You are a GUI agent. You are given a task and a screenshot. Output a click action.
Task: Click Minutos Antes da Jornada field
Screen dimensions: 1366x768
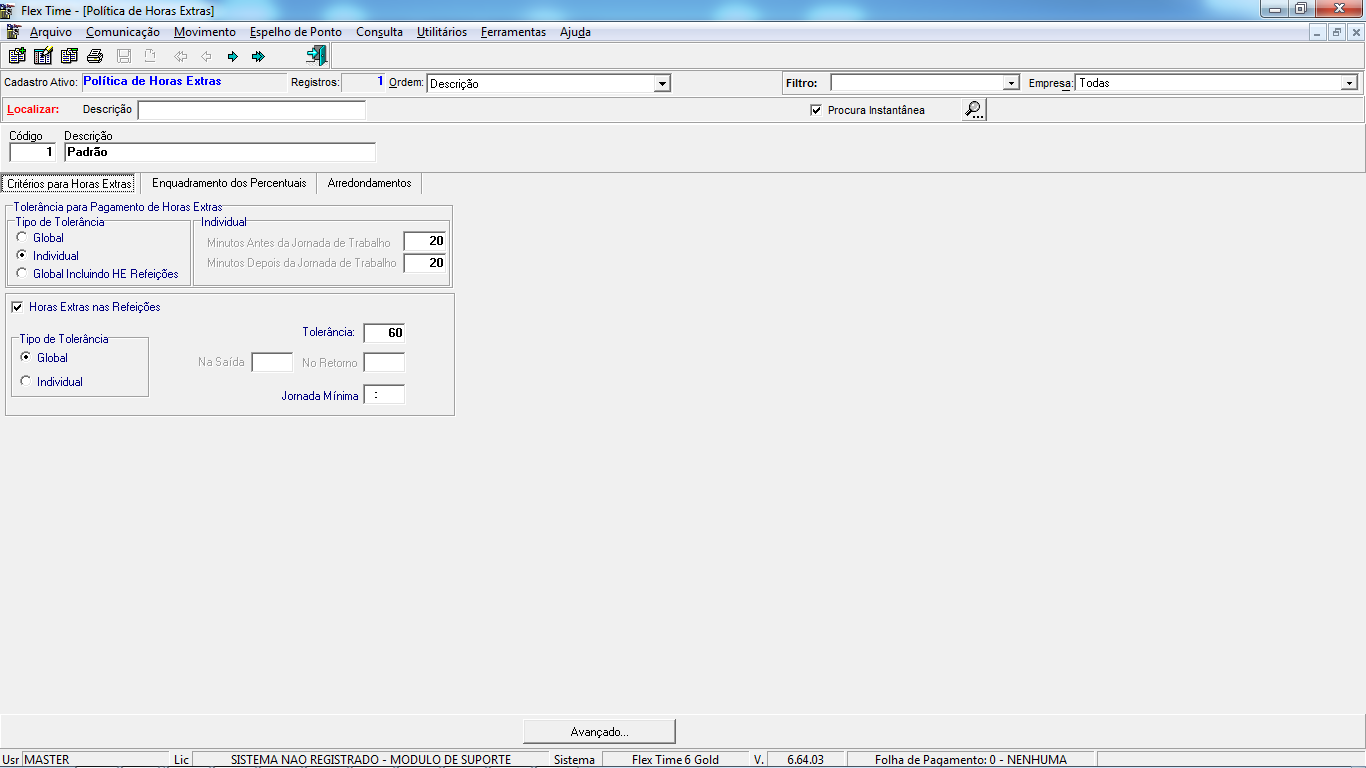point(425,241)
